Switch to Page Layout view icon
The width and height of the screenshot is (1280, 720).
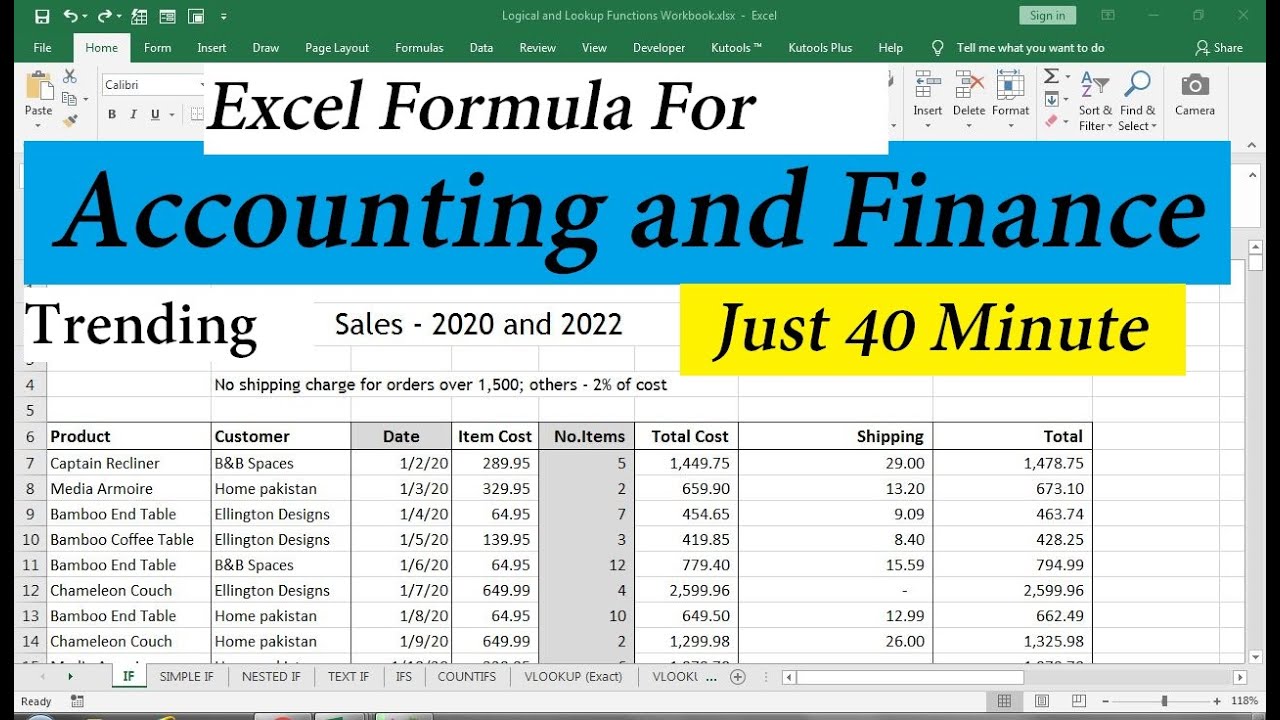tap(1041, 702)
